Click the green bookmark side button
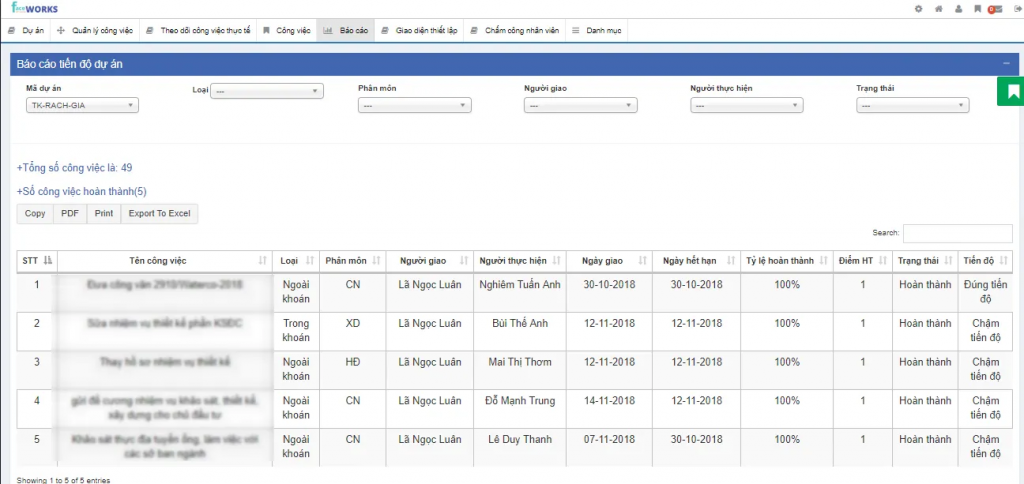The image size is (1024, 484). tap(1011, 91)
